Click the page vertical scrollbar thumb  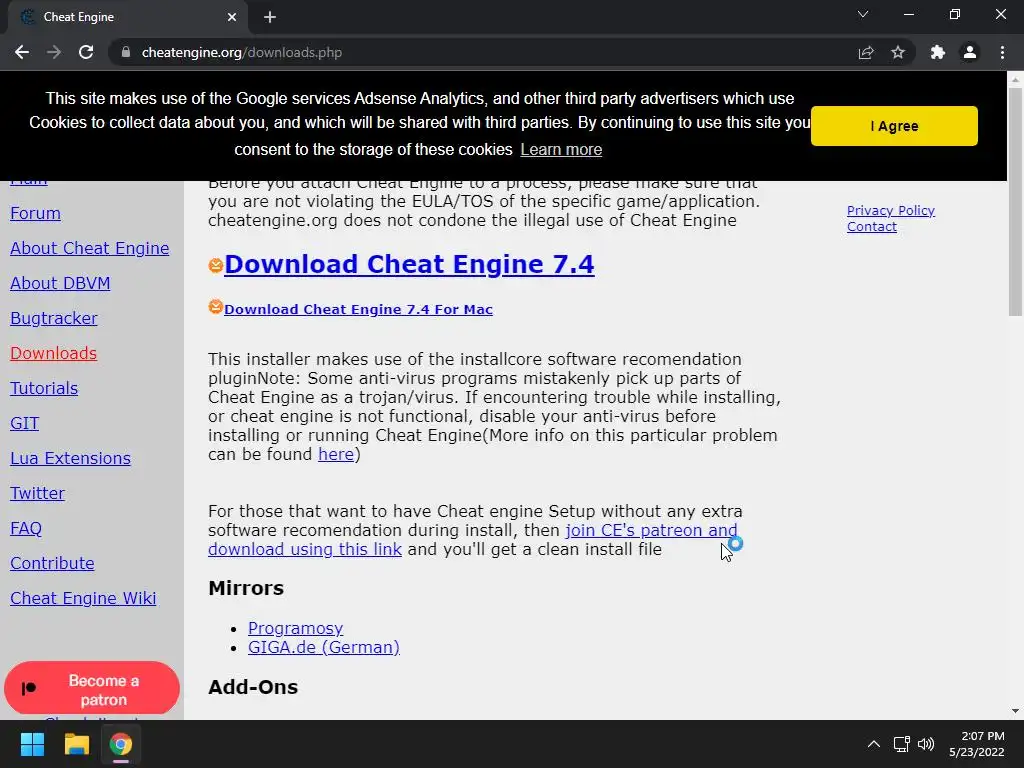click(1015, 202)
